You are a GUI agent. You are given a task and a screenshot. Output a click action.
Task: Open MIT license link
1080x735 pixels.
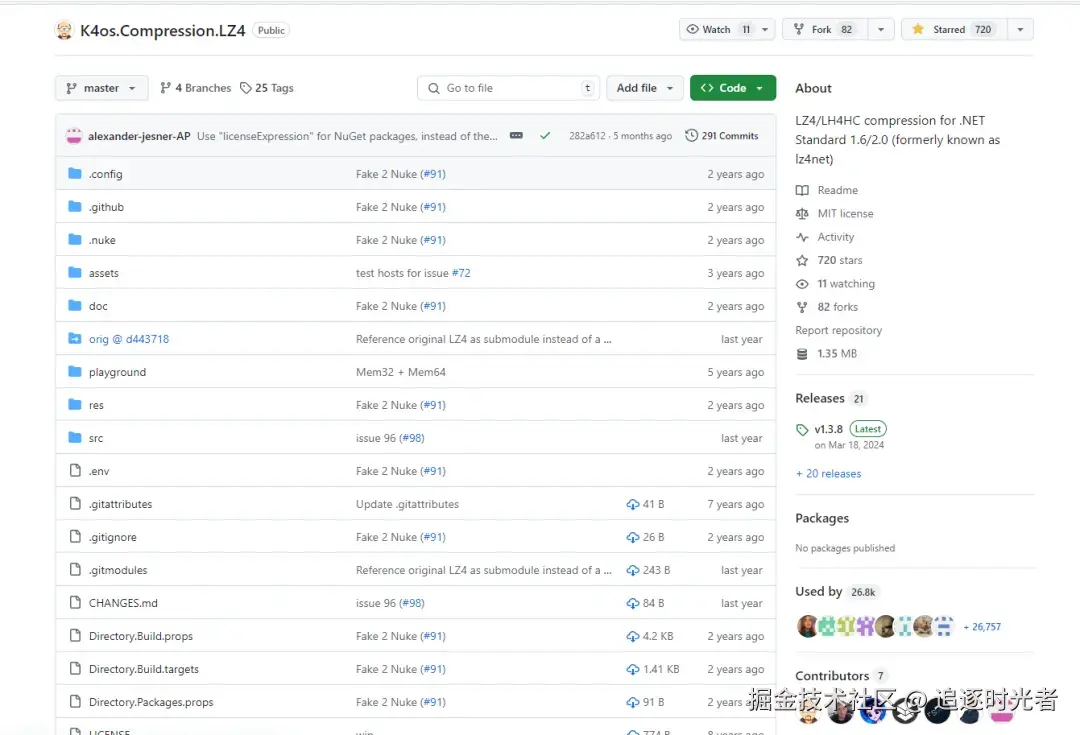[x=845, y=214]
